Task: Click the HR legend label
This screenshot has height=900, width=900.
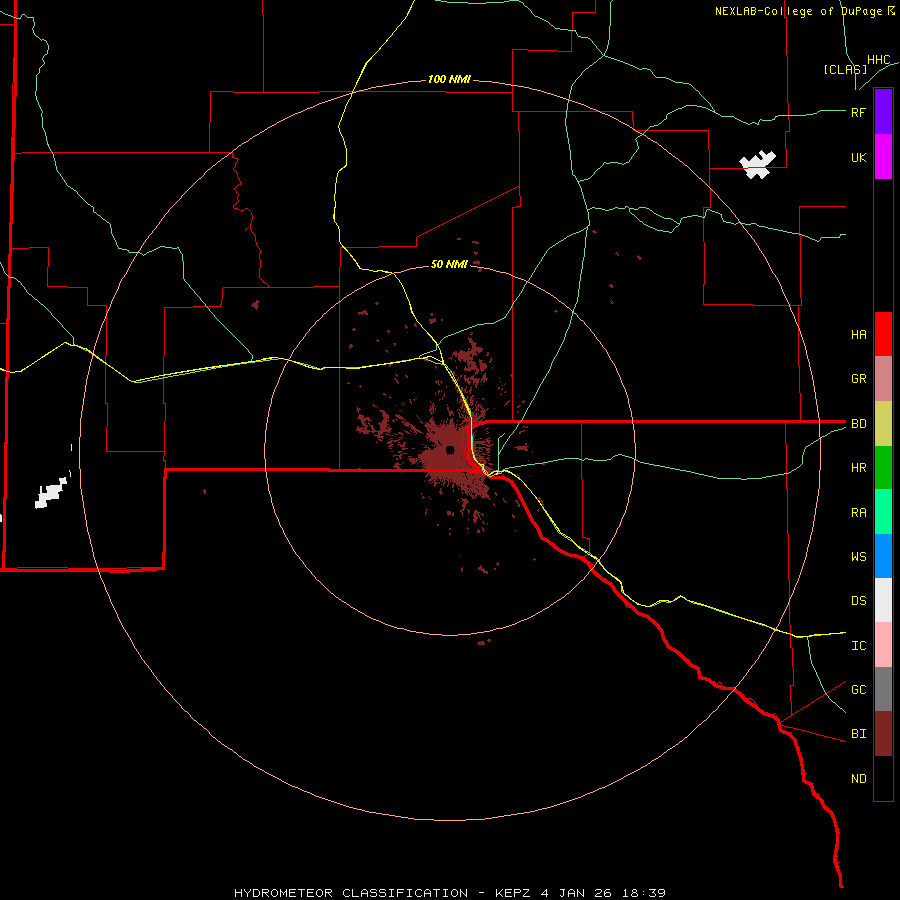Action: click(x=859, y=468)
